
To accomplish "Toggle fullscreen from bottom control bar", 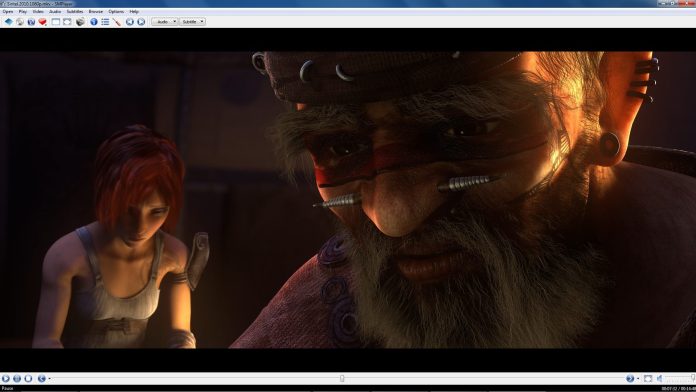I will pos(648,378).
